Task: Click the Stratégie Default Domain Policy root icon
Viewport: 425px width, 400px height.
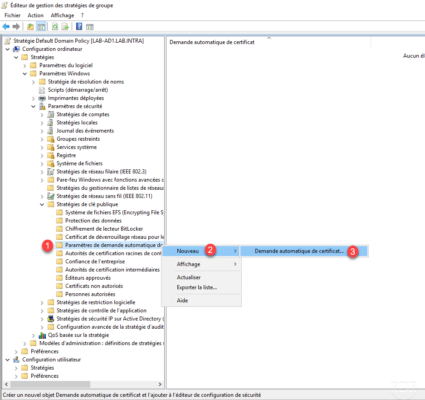Action: (x=8, y=41)
